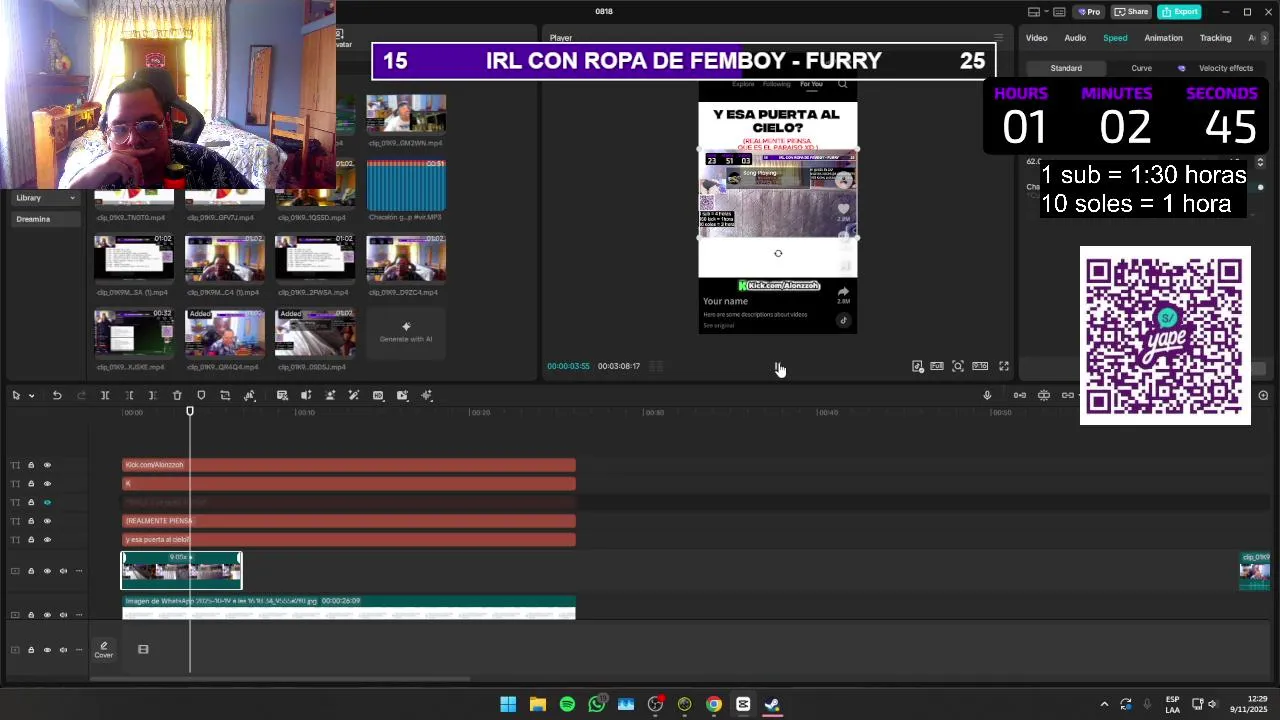Start voice recording with the microphone icon

coord(987,396)
